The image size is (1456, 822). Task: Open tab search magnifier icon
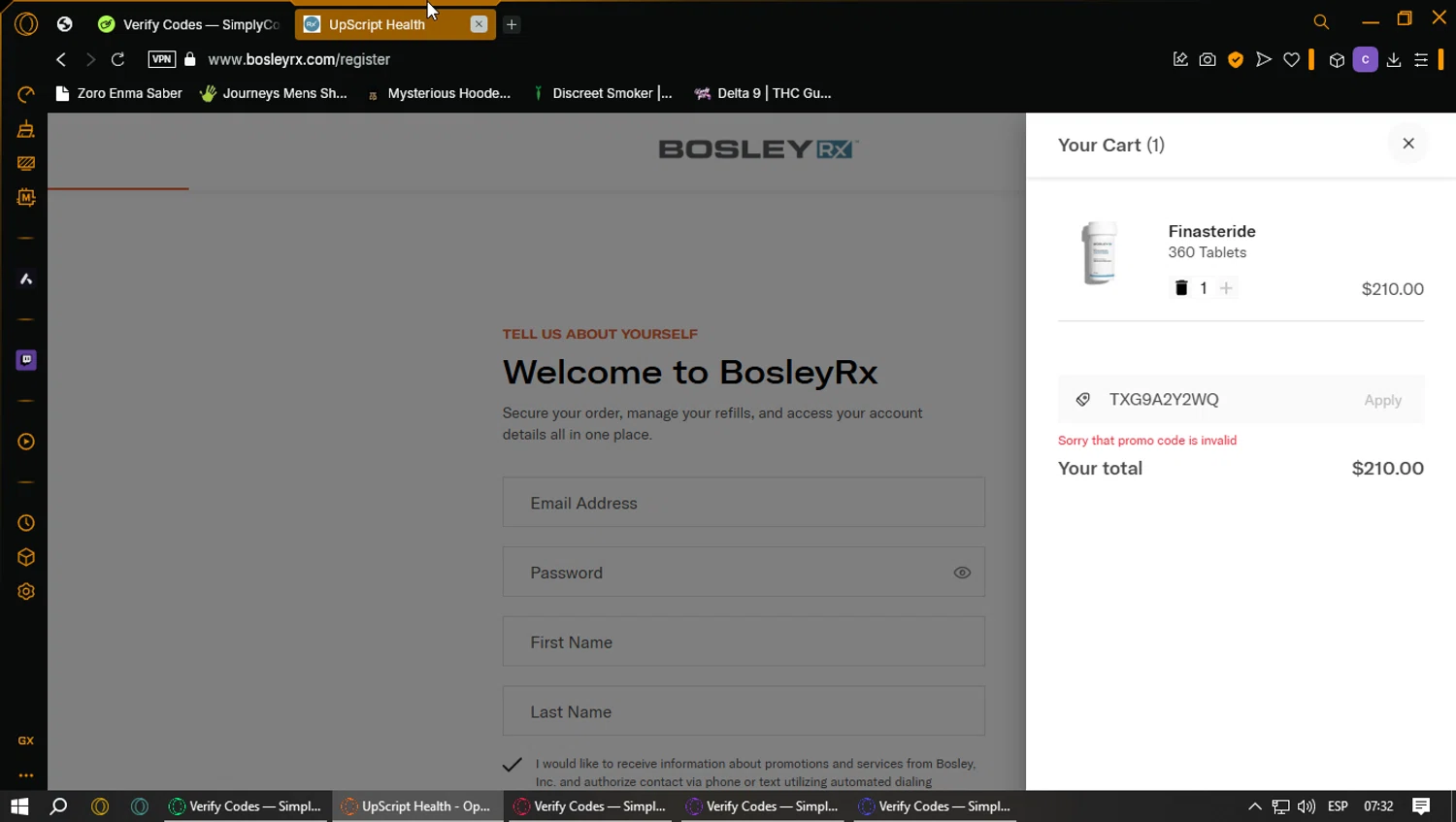coord(1321,21)
